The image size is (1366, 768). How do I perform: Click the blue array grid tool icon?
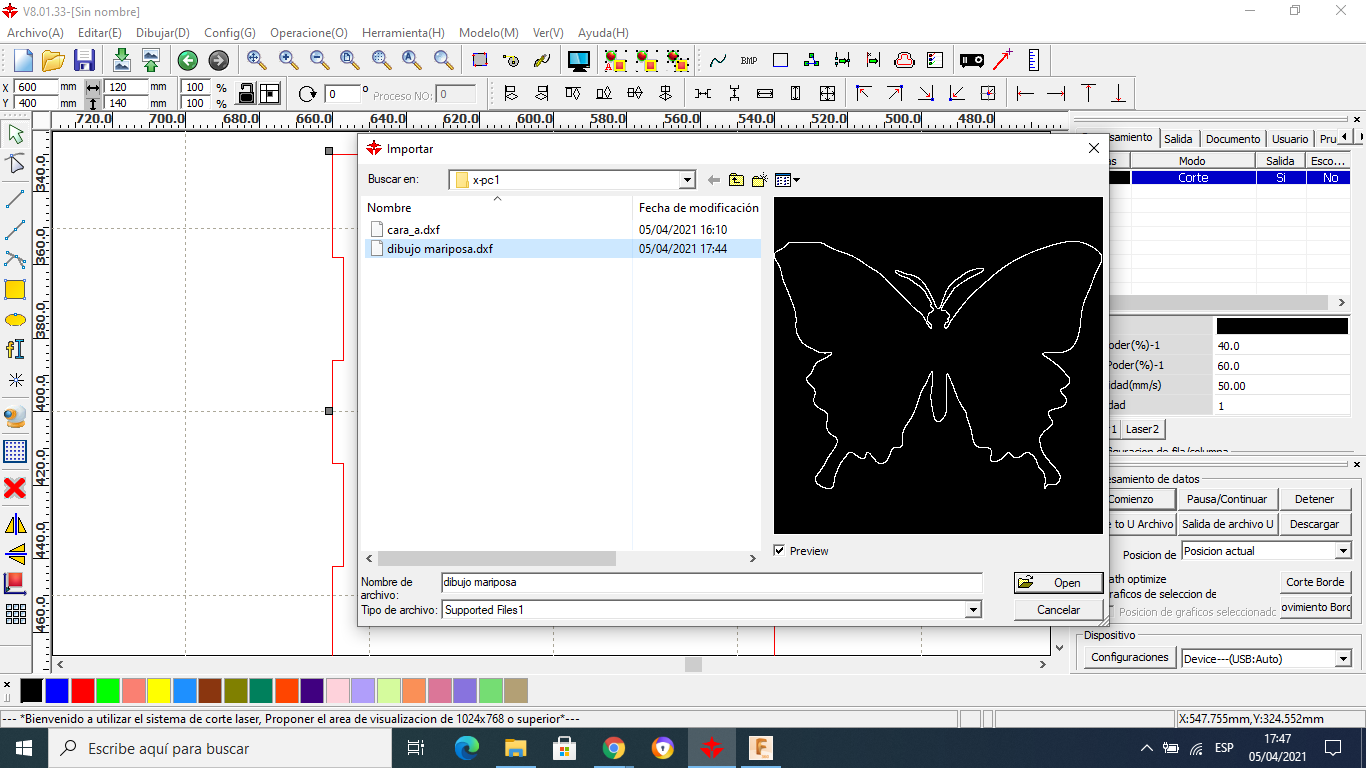point(15,451)
